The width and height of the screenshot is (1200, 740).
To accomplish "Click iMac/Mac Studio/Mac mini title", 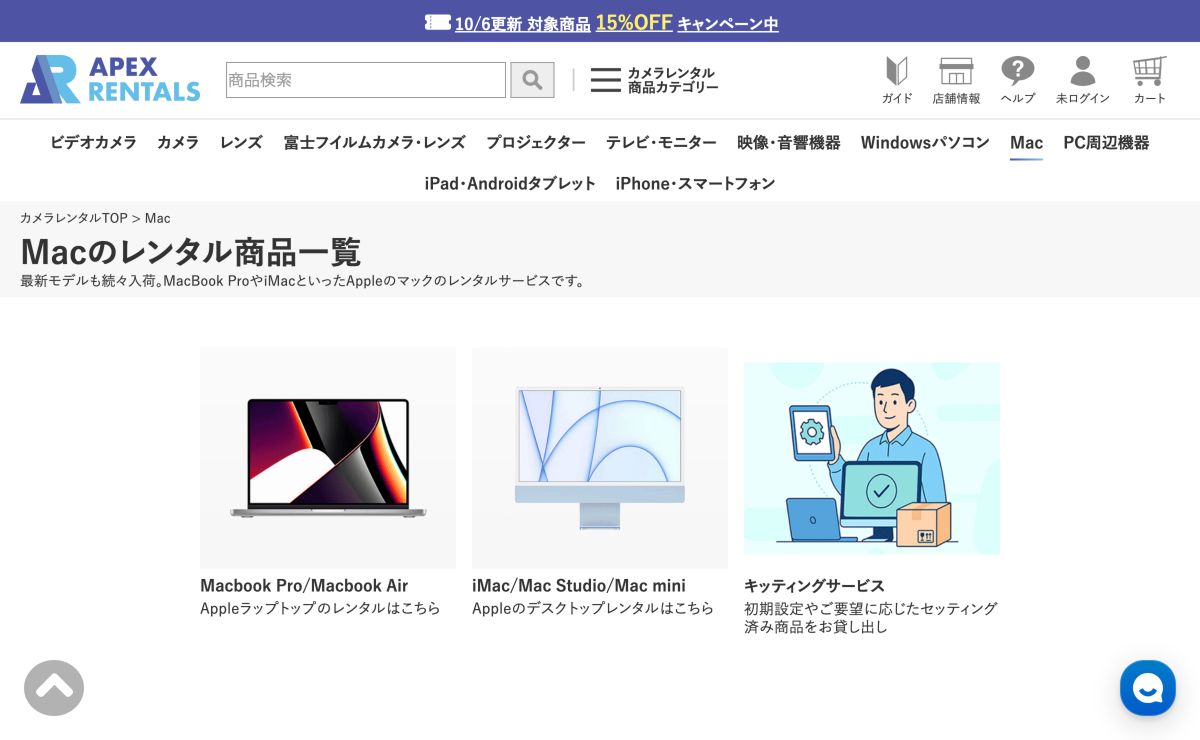I will click(x=579, y=586).
